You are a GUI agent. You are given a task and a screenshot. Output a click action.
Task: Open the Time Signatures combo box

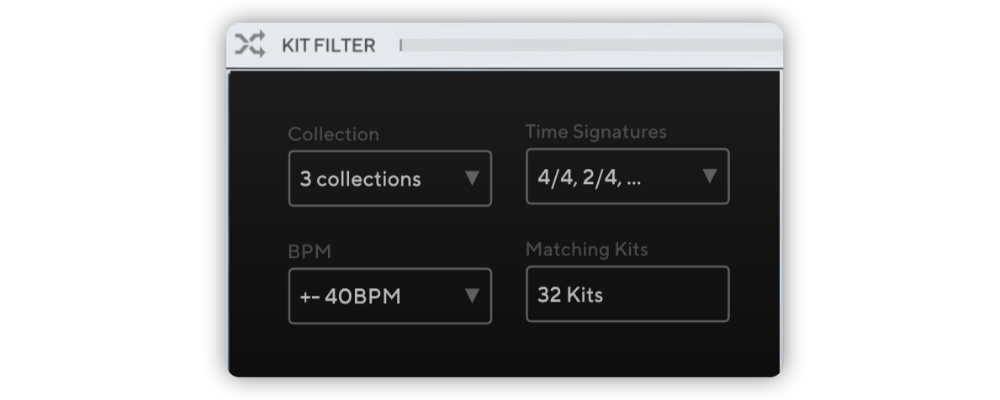tap(628, 176)
